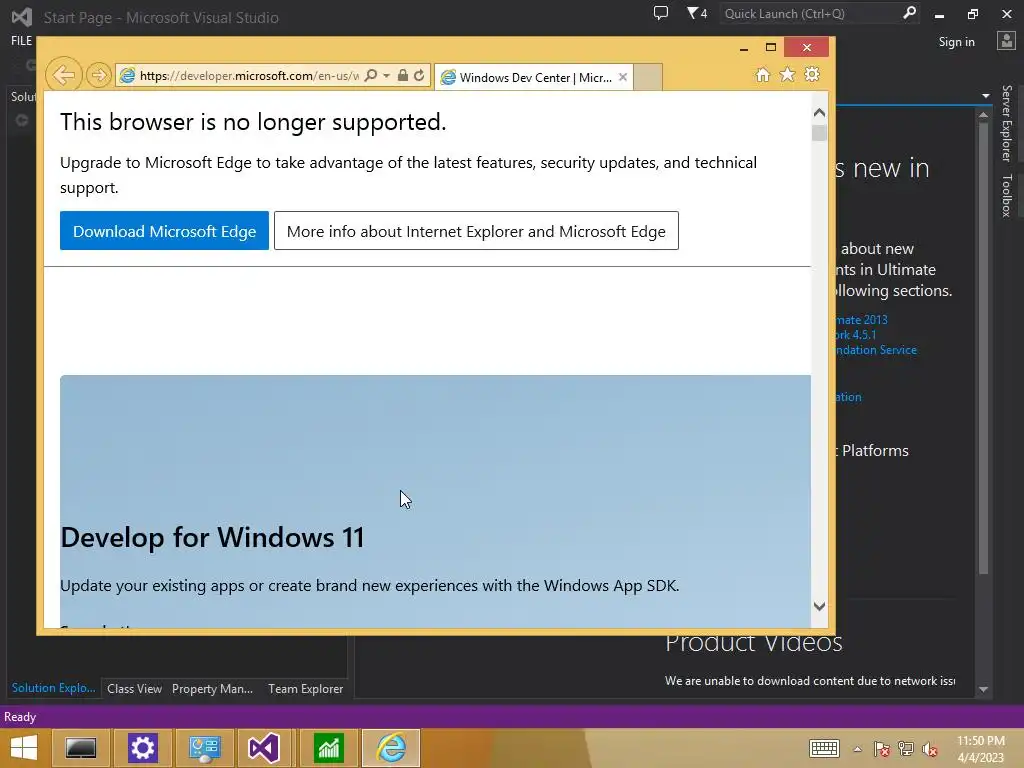Open Start Page tab dropdown arrow
Screen dimensions: 1024x768
pyautogui.click(x=985, y=96)
